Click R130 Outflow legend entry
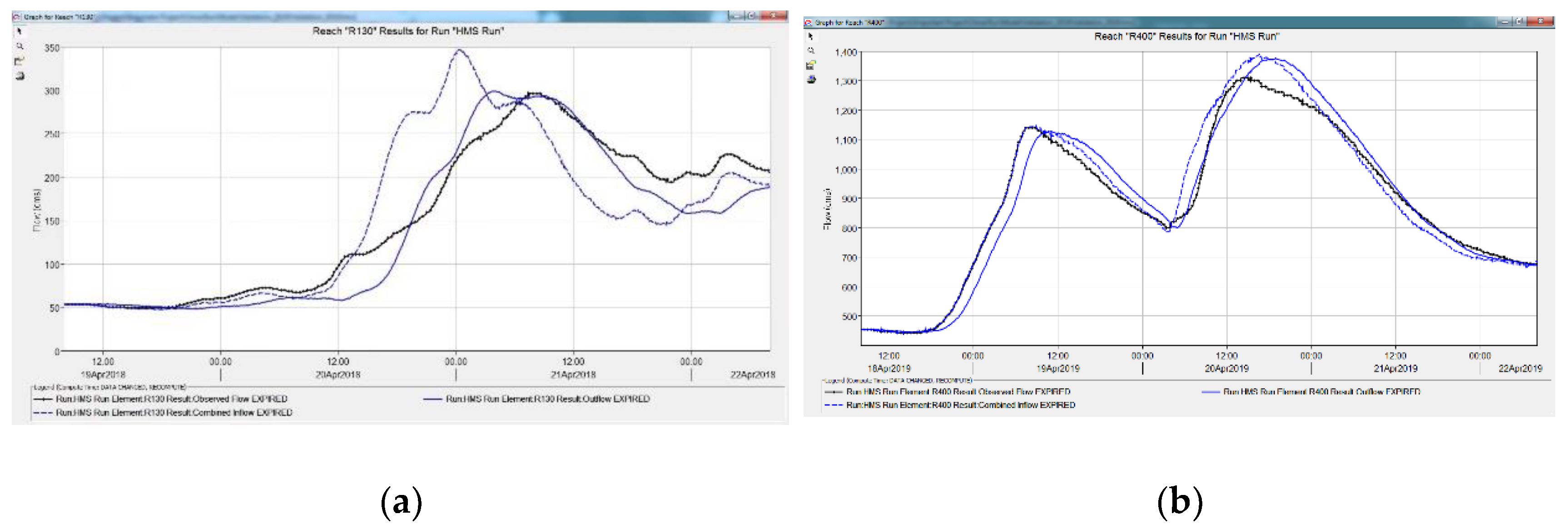The width and height of the screenshot is (1568, 529). pyautogui.click(x=547, y=399)
